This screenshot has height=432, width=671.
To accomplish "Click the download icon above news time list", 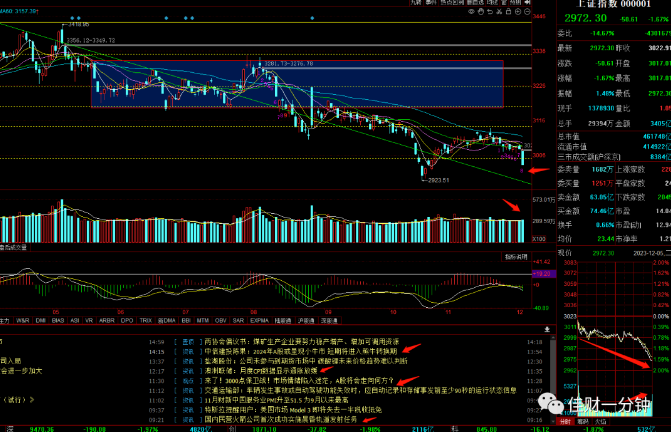I will pos(547,329).
